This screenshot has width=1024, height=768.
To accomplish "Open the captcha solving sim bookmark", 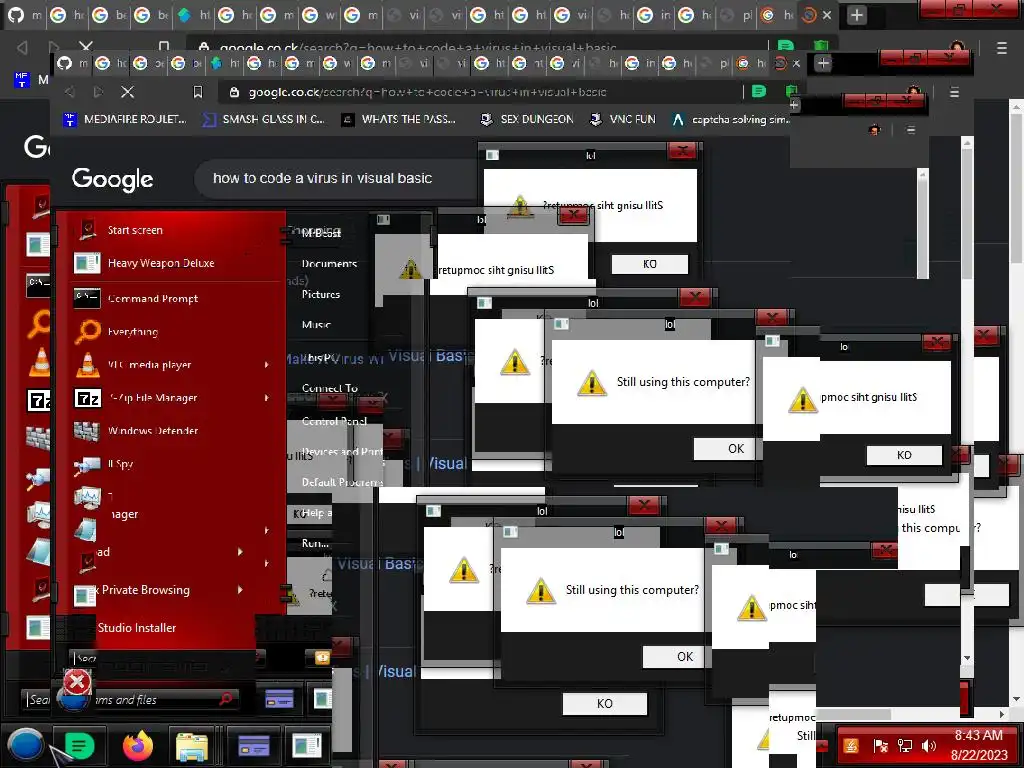I will click(x=730, y=119).
